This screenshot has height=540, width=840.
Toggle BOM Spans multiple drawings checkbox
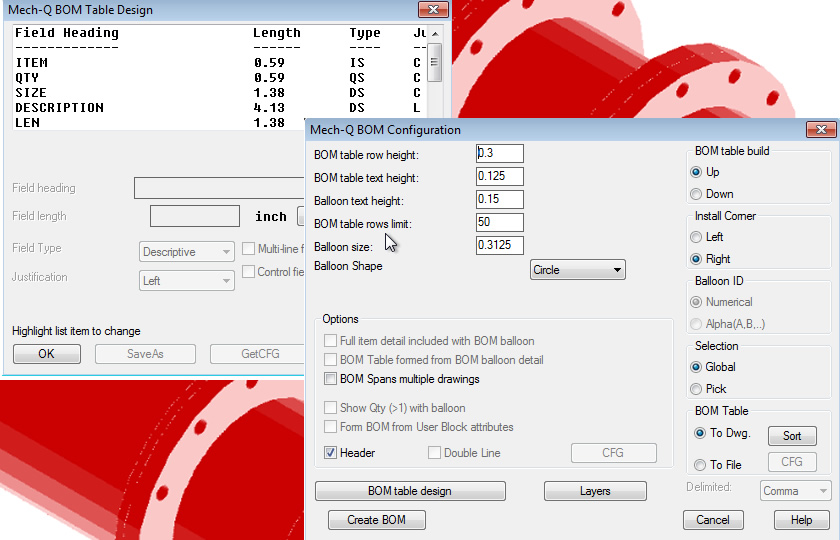331,379
